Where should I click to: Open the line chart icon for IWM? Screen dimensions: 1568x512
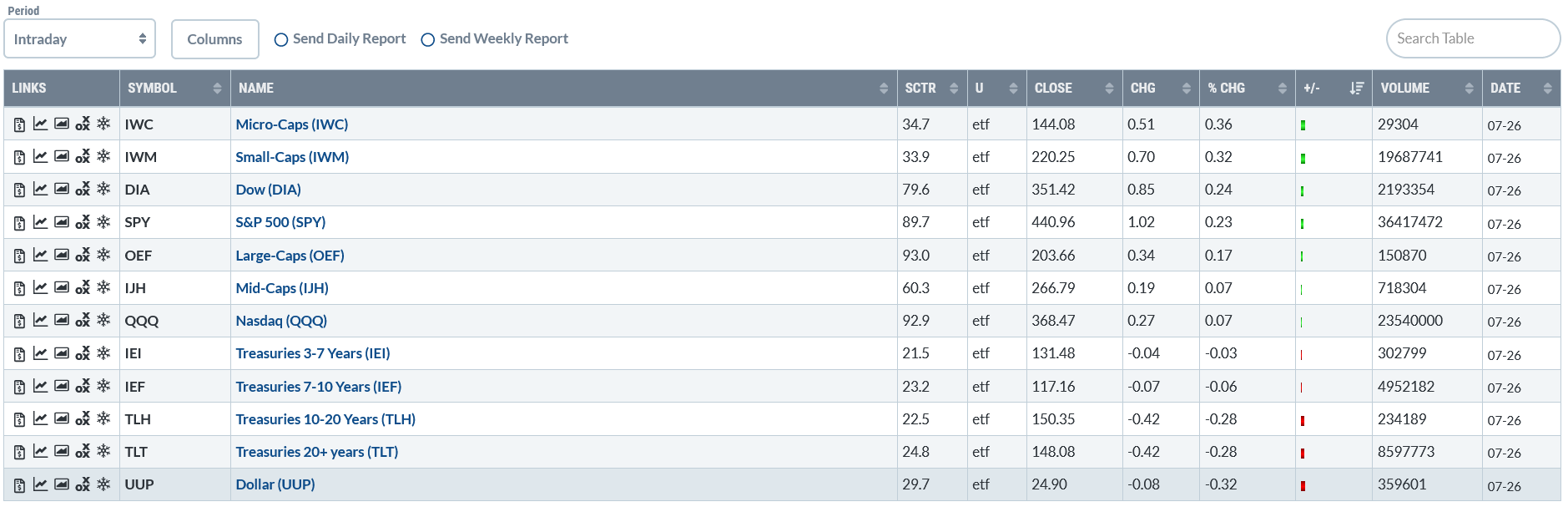(x=40, y=156)
